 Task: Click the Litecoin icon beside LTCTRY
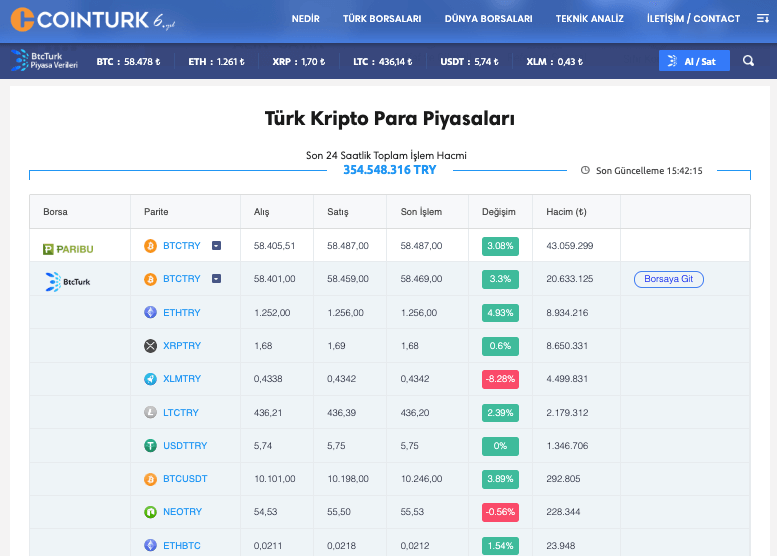[151, 412]
